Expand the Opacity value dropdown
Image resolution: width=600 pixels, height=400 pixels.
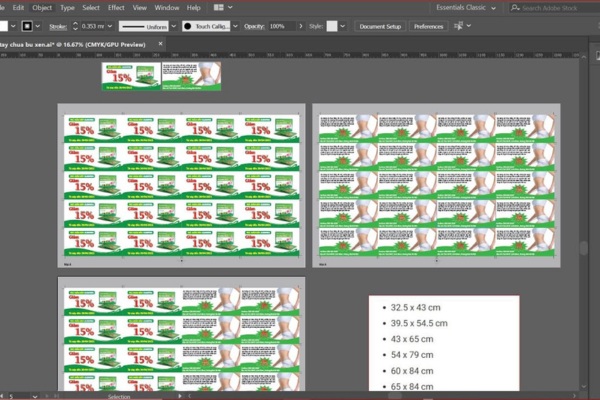tap(292, 26)
